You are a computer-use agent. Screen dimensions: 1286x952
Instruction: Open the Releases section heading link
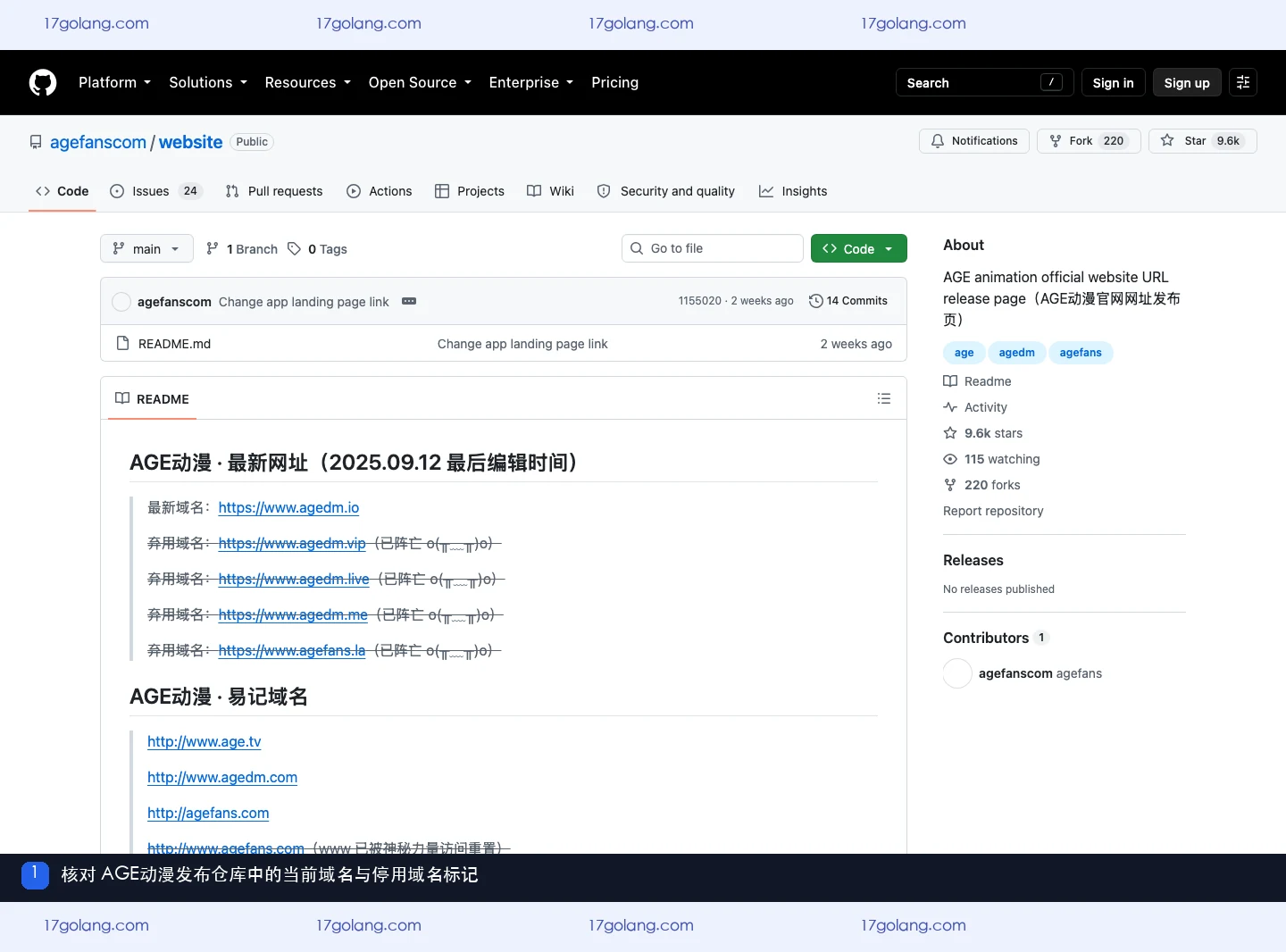tap(973, 560)
